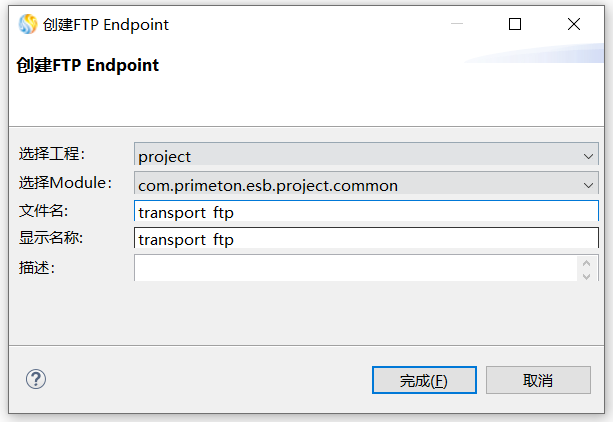
Task: Click the 选择Module label
Action: click(x=65, y=183)
